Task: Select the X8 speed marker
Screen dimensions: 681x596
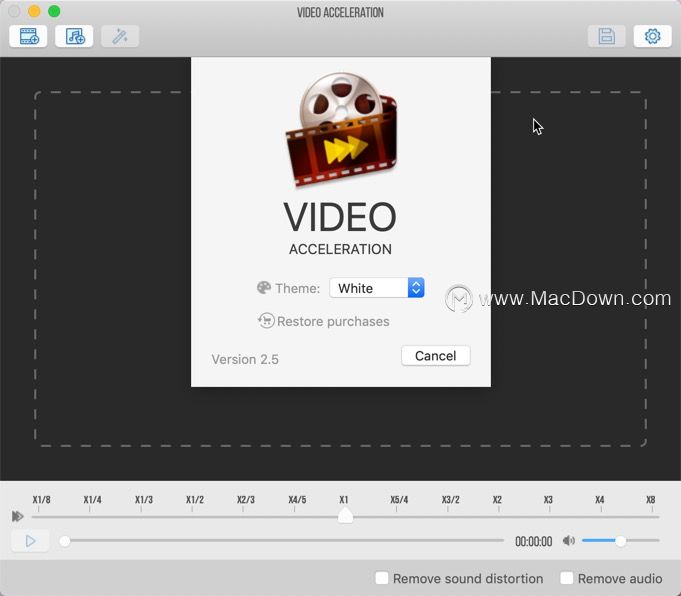Action: (651, 500)
